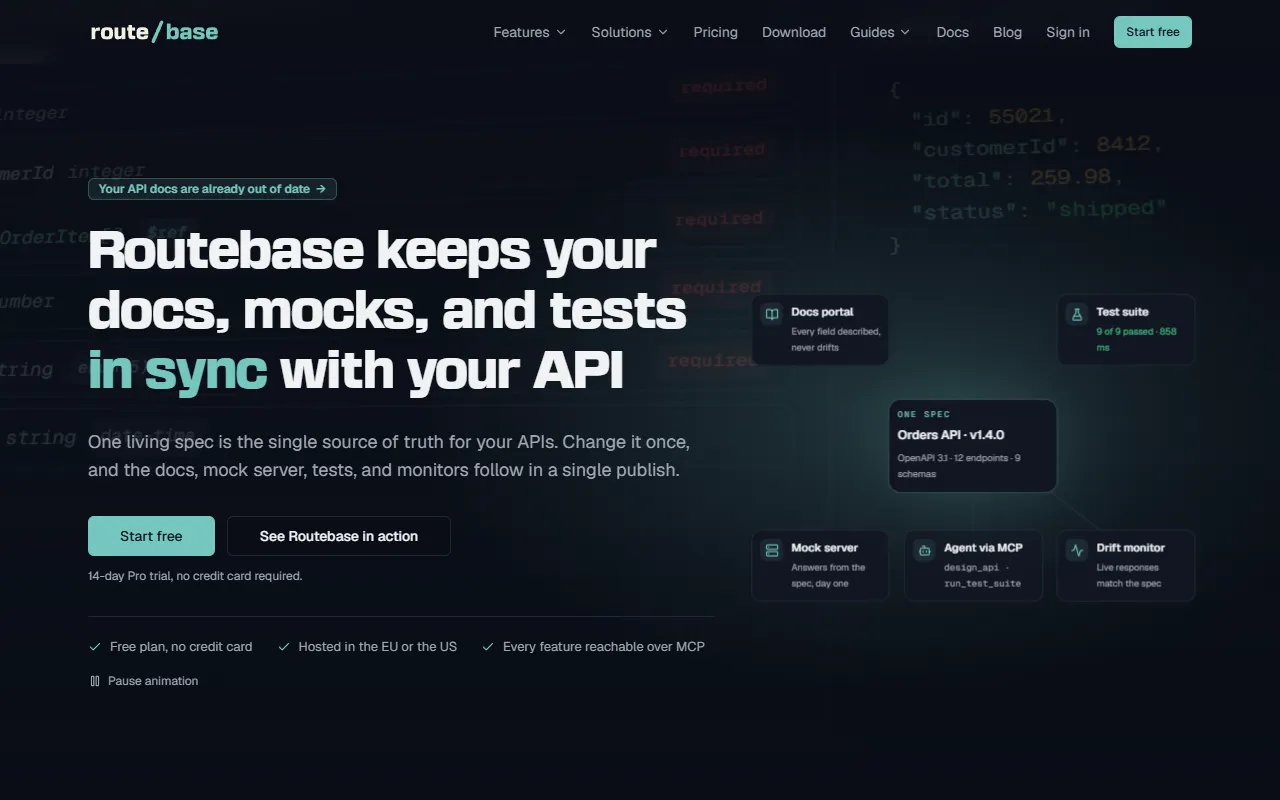Click 'Answers from the spec, day one' text

tap(828, 575)
